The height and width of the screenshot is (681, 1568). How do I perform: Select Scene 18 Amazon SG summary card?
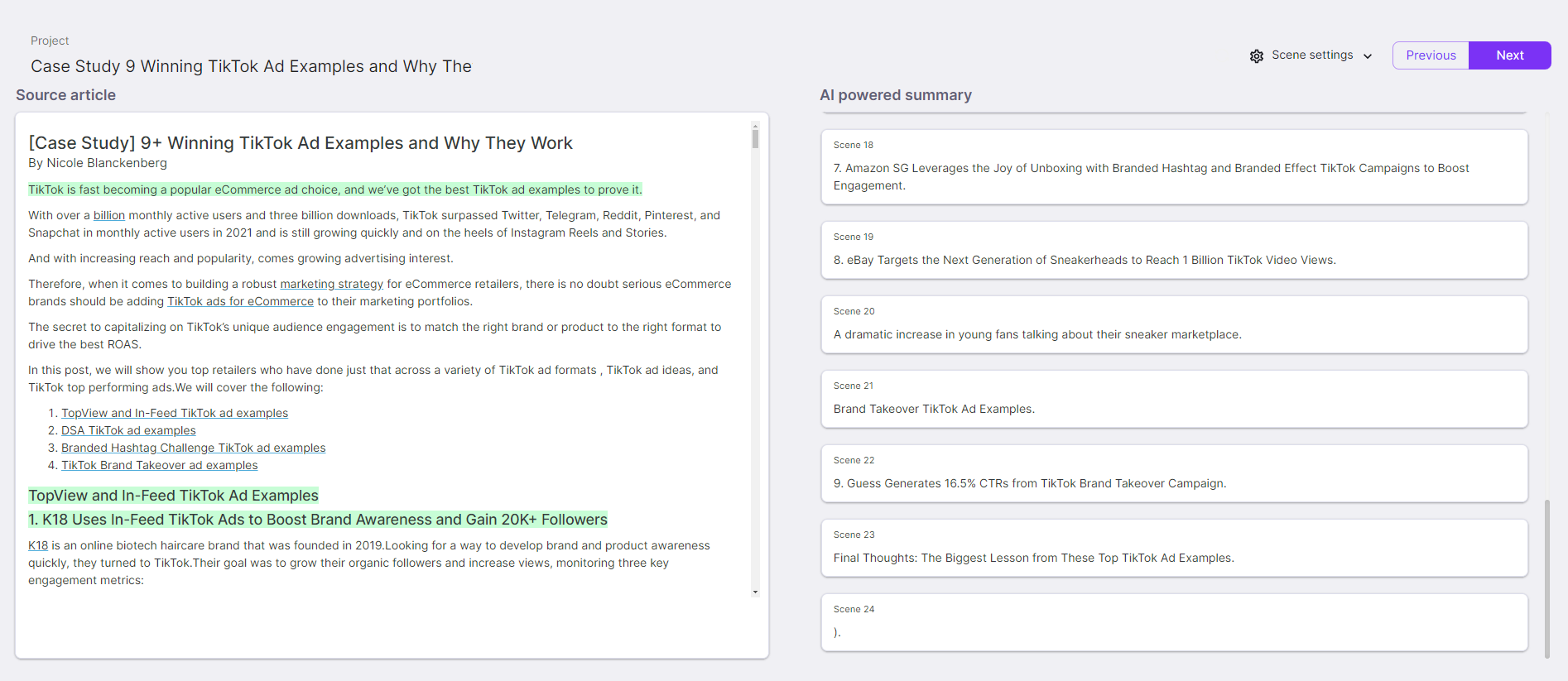click(x=1175, y=167)
